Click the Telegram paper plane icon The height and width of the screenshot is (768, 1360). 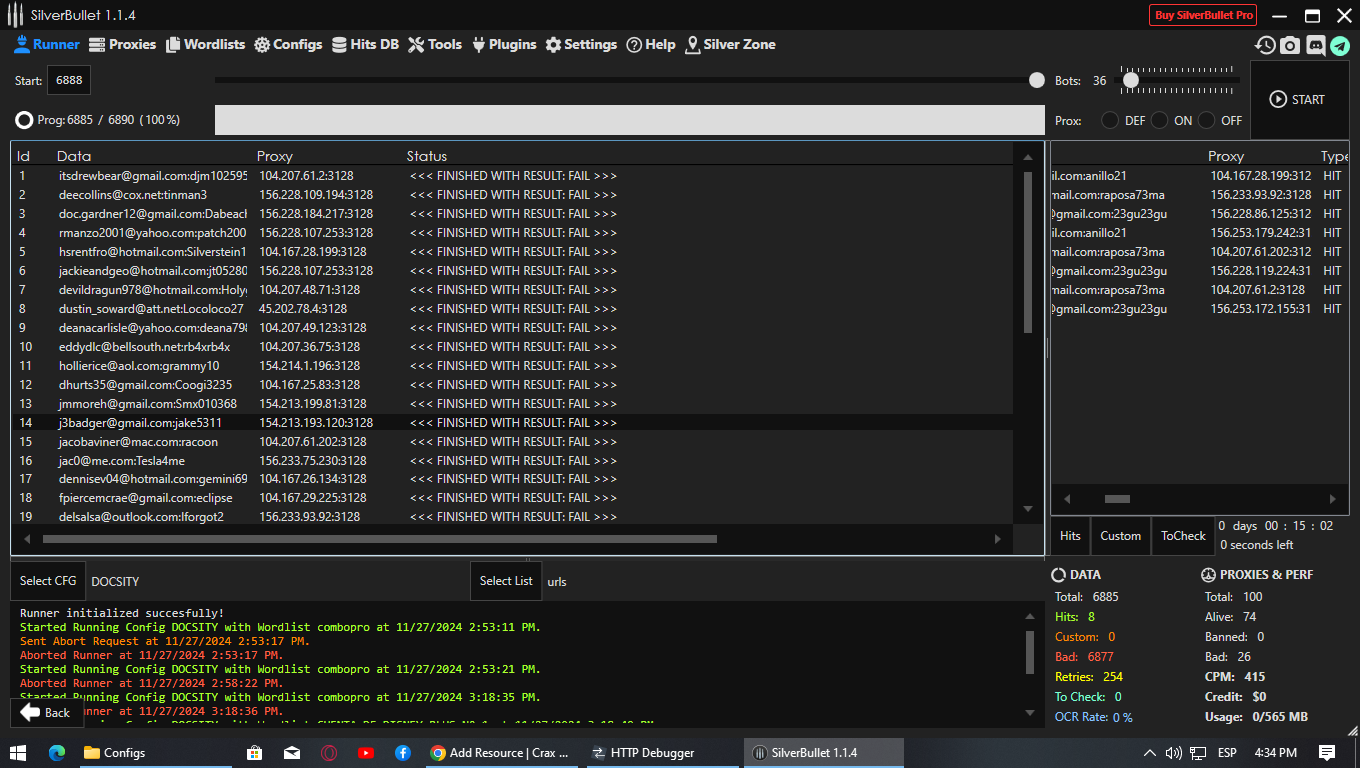point(1339,45)
